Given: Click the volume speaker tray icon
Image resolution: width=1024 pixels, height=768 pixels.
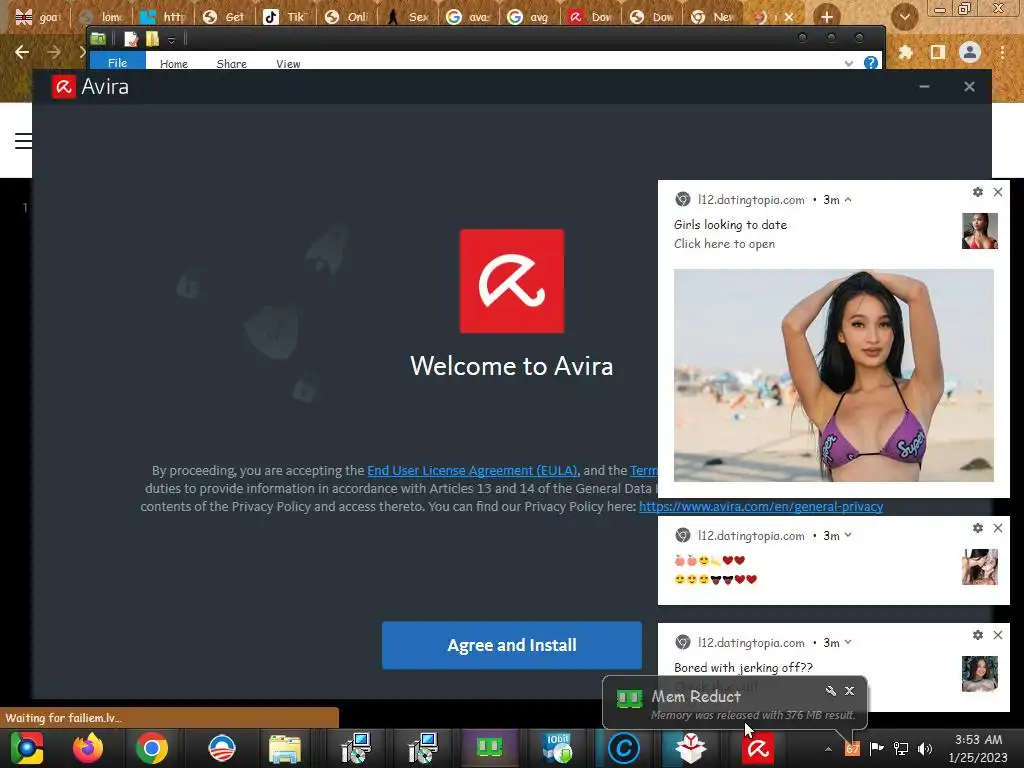Looking at the screenshot, I should point(925,748).
